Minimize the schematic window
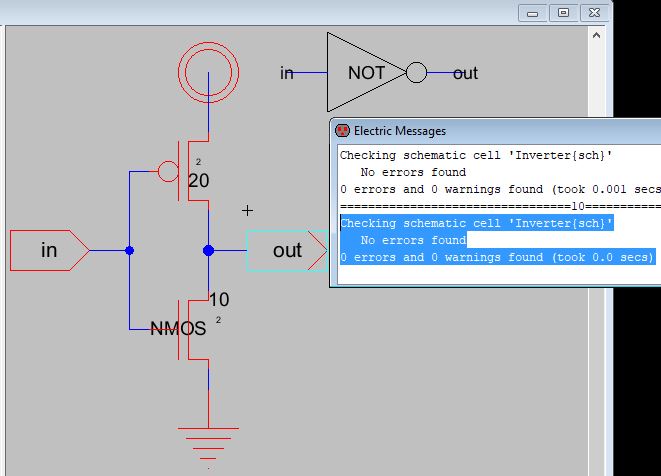Screen dimensions: 661x476 point(533,12)
